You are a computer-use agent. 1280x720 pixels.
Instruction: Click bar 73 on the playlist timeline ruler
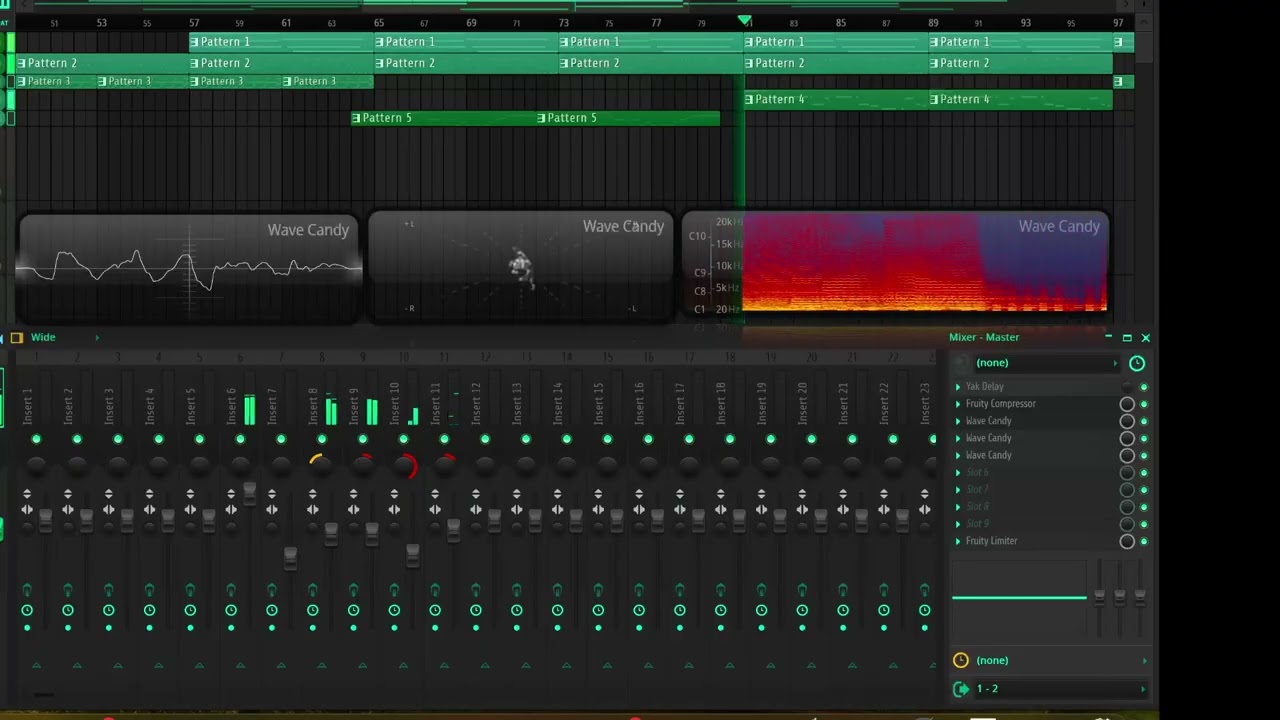pyautogui.click(x=564, y=22)
